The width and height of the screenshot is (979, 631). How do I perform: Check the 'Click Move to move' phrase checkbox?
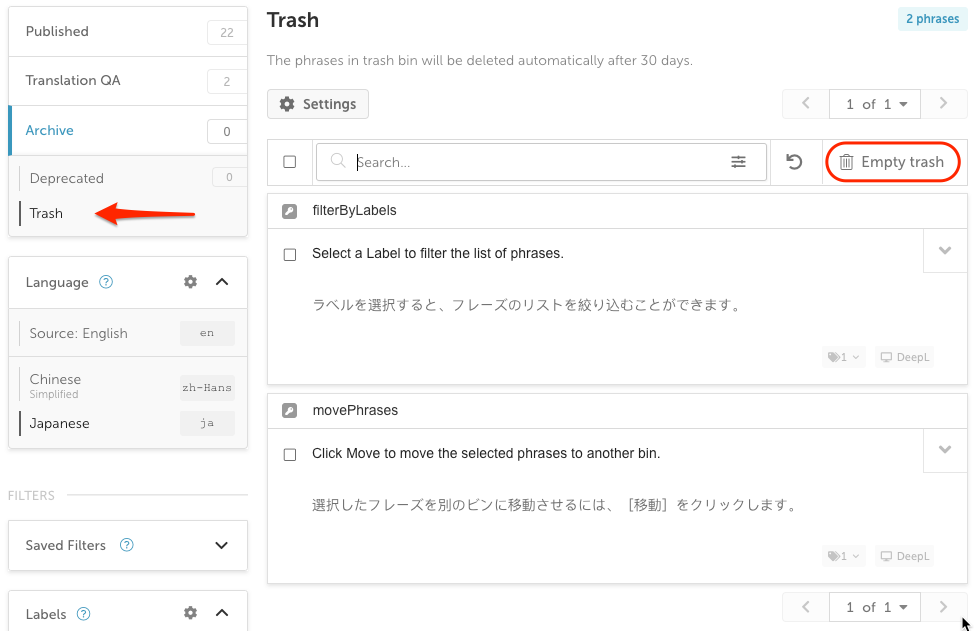[x=290, y=454]
